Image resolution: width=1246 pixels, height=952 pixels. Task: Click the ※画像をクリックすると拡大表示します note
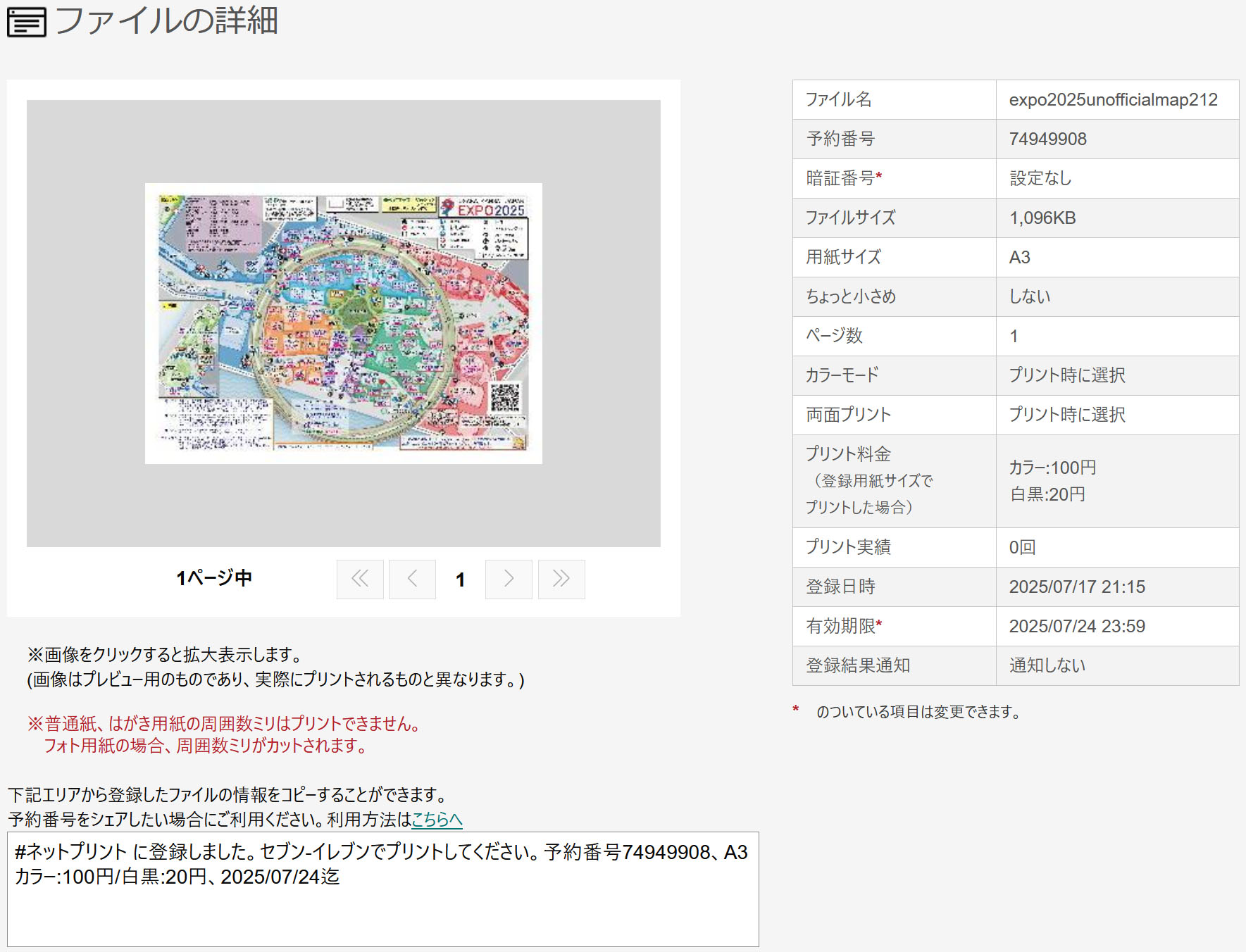pos(165,655)
